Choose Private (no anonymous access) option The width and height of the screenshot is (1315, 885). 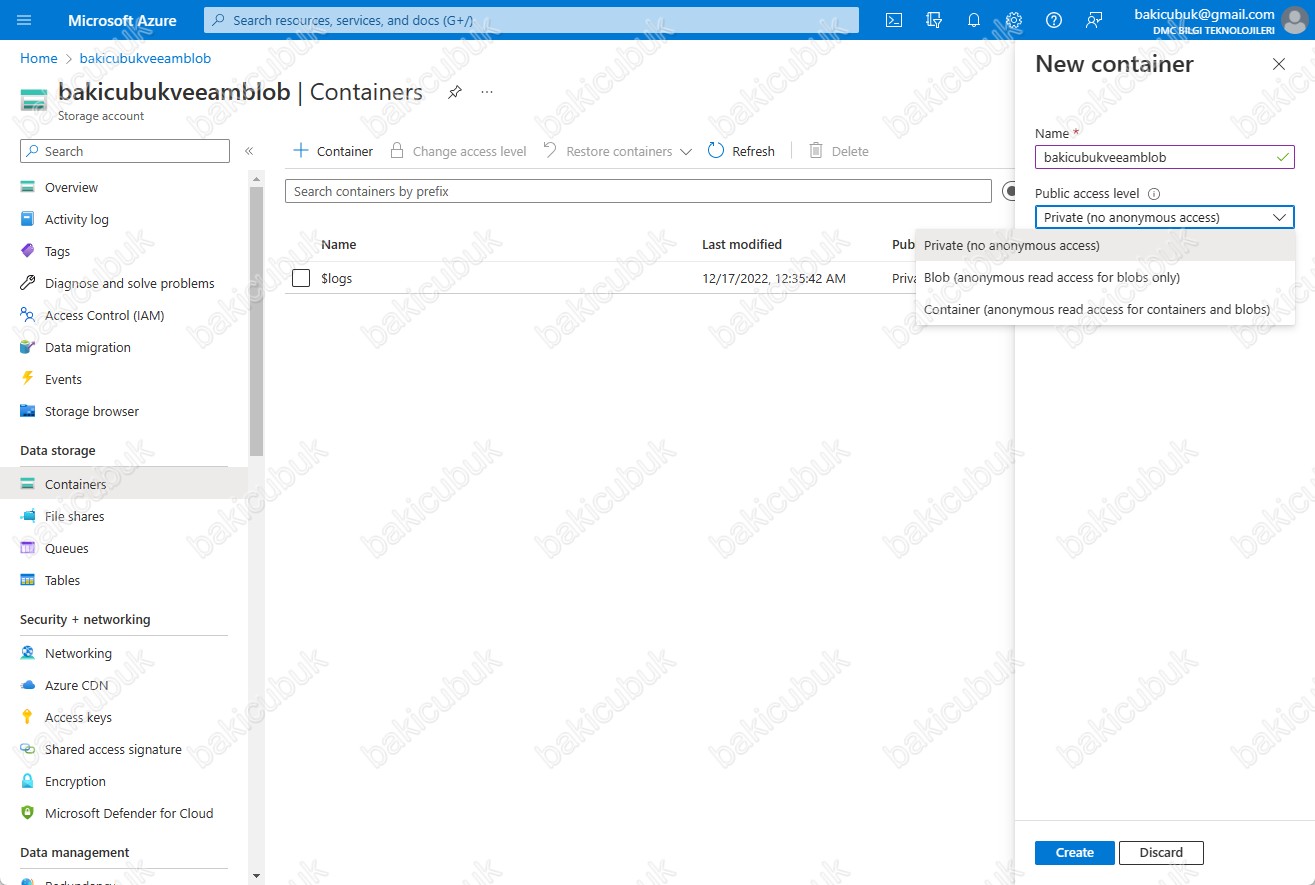click(1105, 245)
